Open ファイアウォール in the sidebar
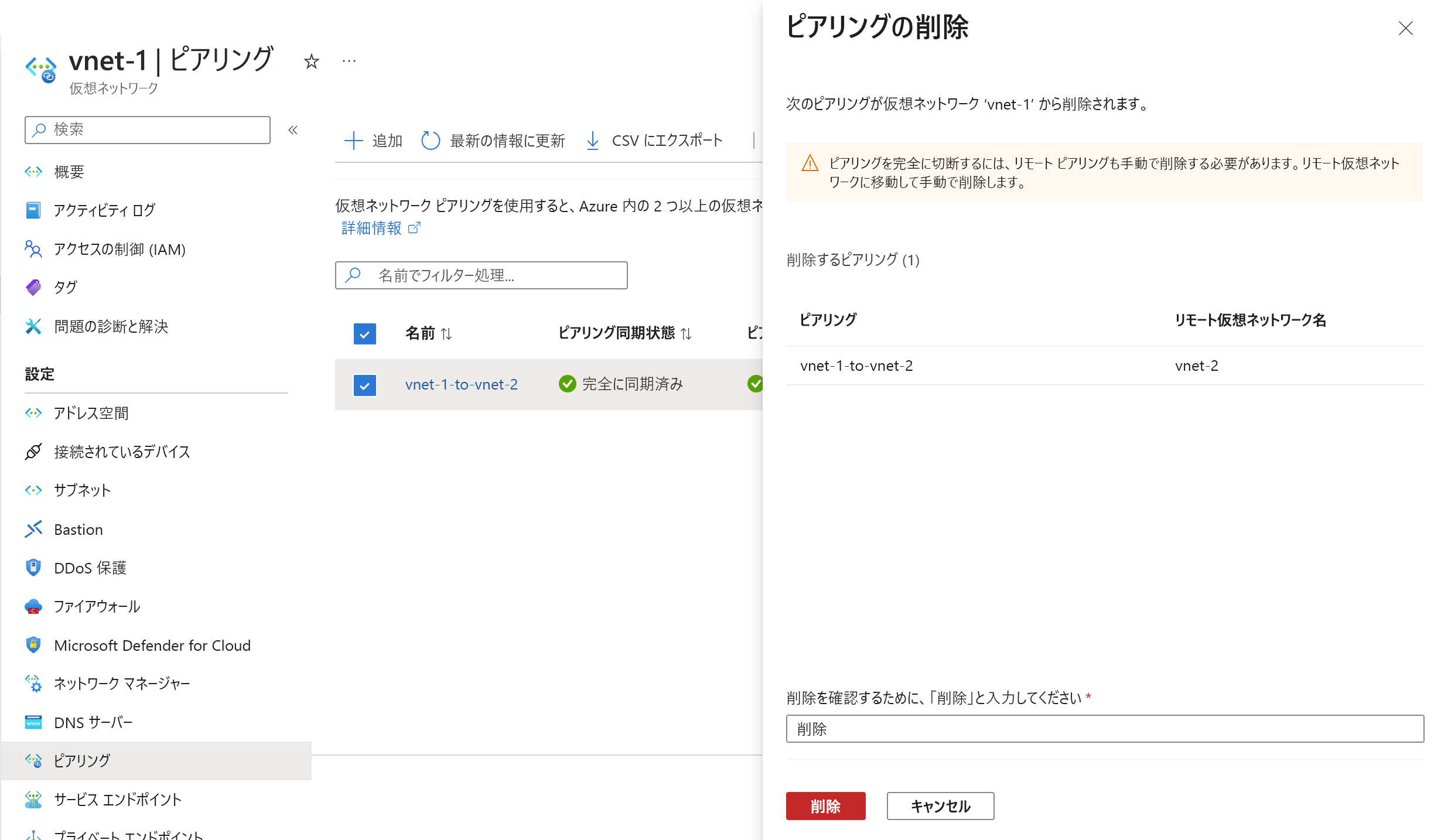Viewport: 1441px width, 840px height. 97,607
